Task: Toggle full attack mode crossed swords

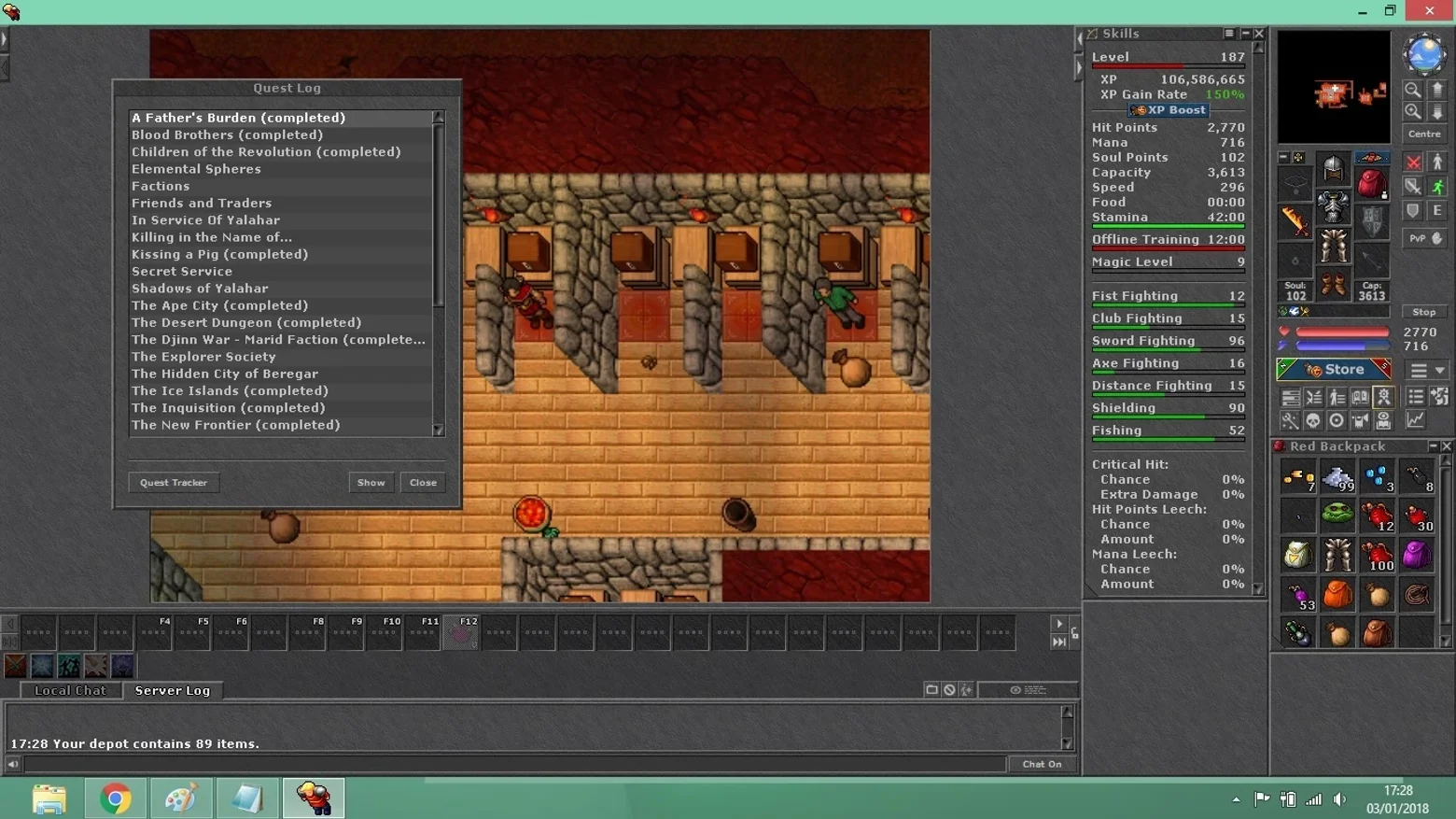Action: (x=1413, y=162)
